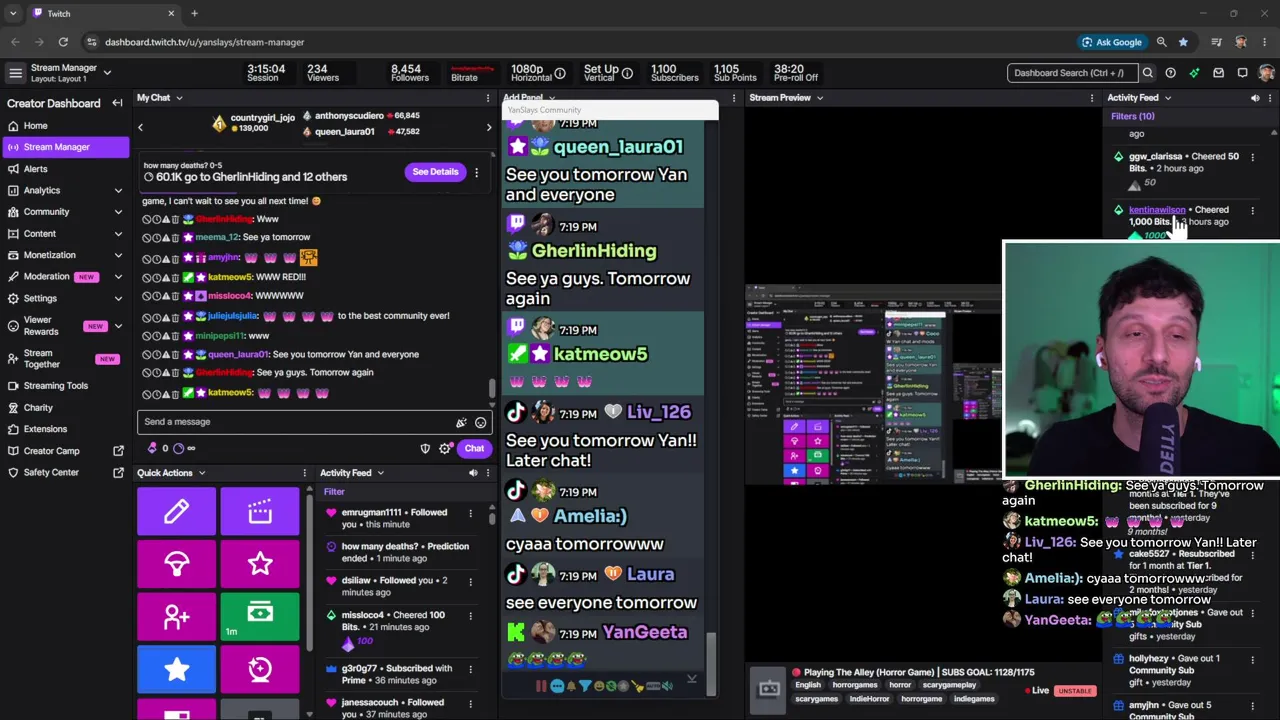
Task: Mute the lower Activity Feed sounds
Action: click(473, 473)
